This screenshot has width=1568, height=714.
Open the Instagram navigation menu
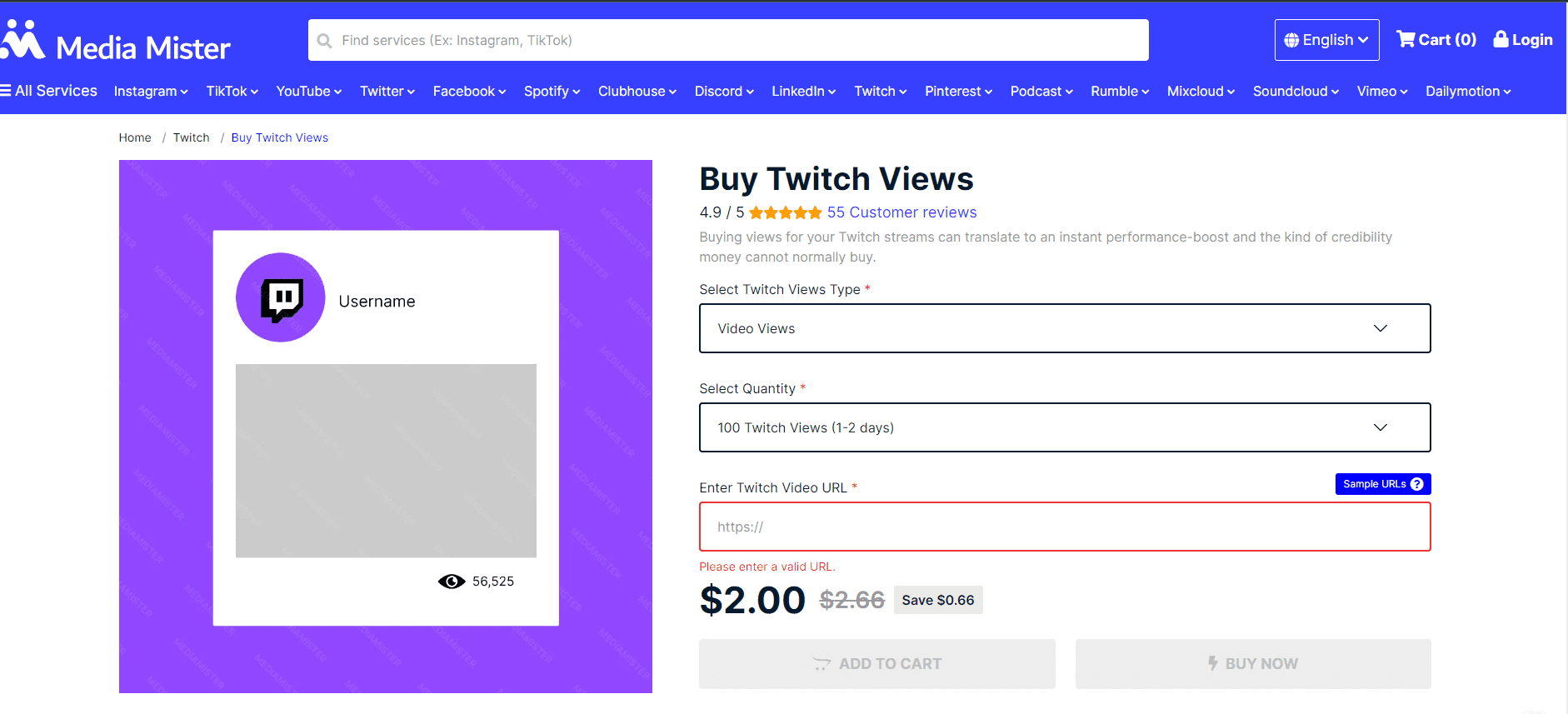[151, 92]
